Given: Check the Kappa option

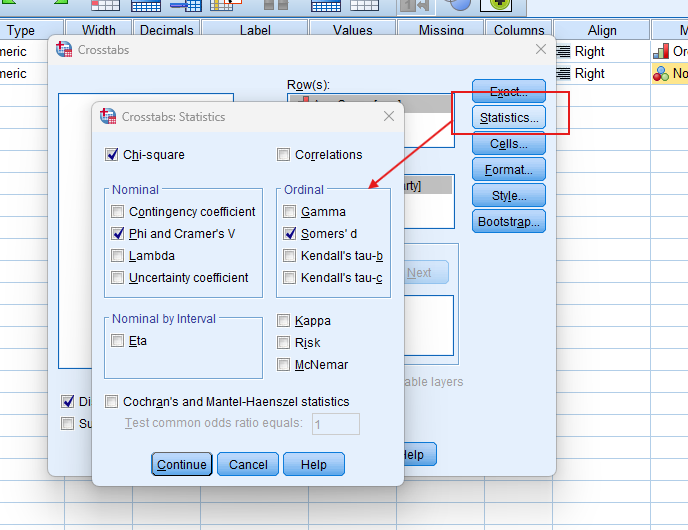Looking at the screenshot, I should [x=284, y=321].
